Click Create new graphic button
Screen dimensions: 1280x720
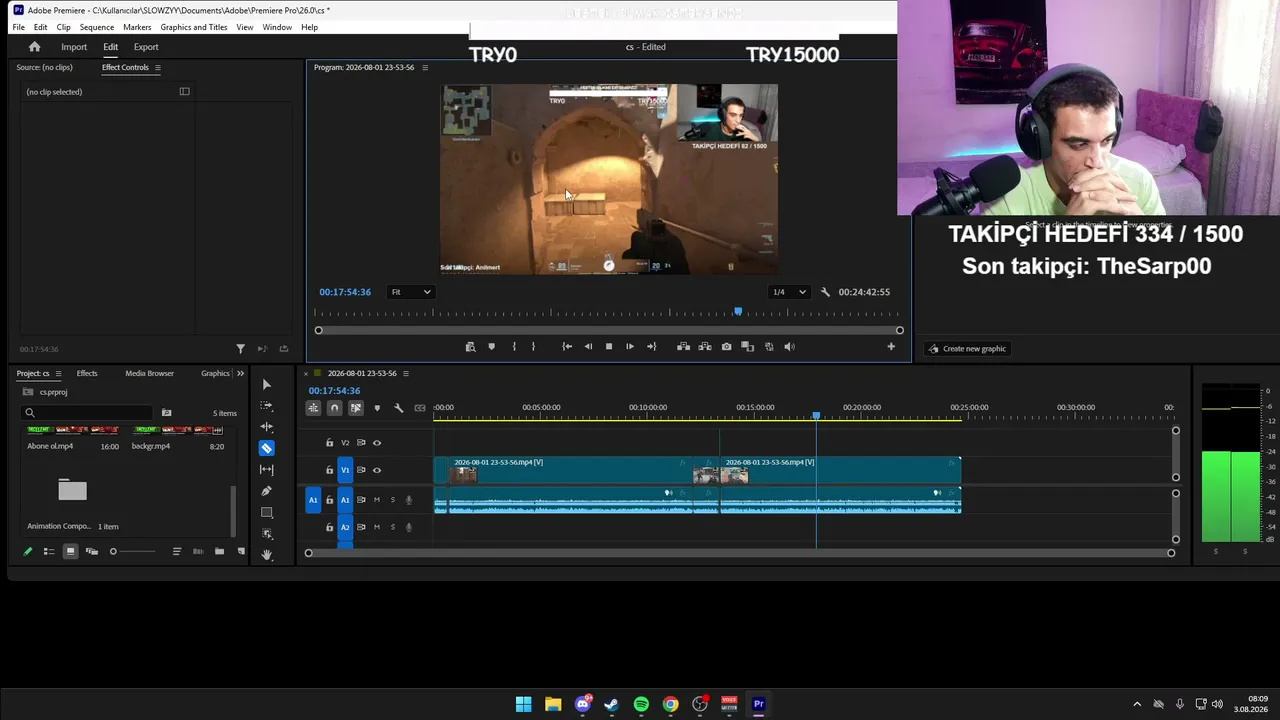click(x=967, y=349)
